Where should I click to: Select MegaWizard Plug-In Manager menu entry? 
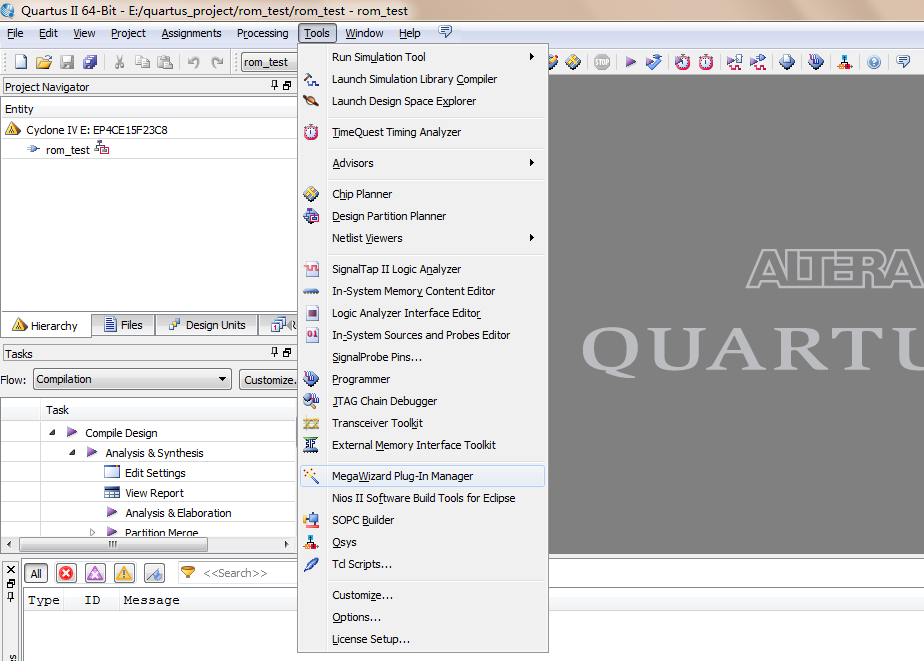[423, 476]
